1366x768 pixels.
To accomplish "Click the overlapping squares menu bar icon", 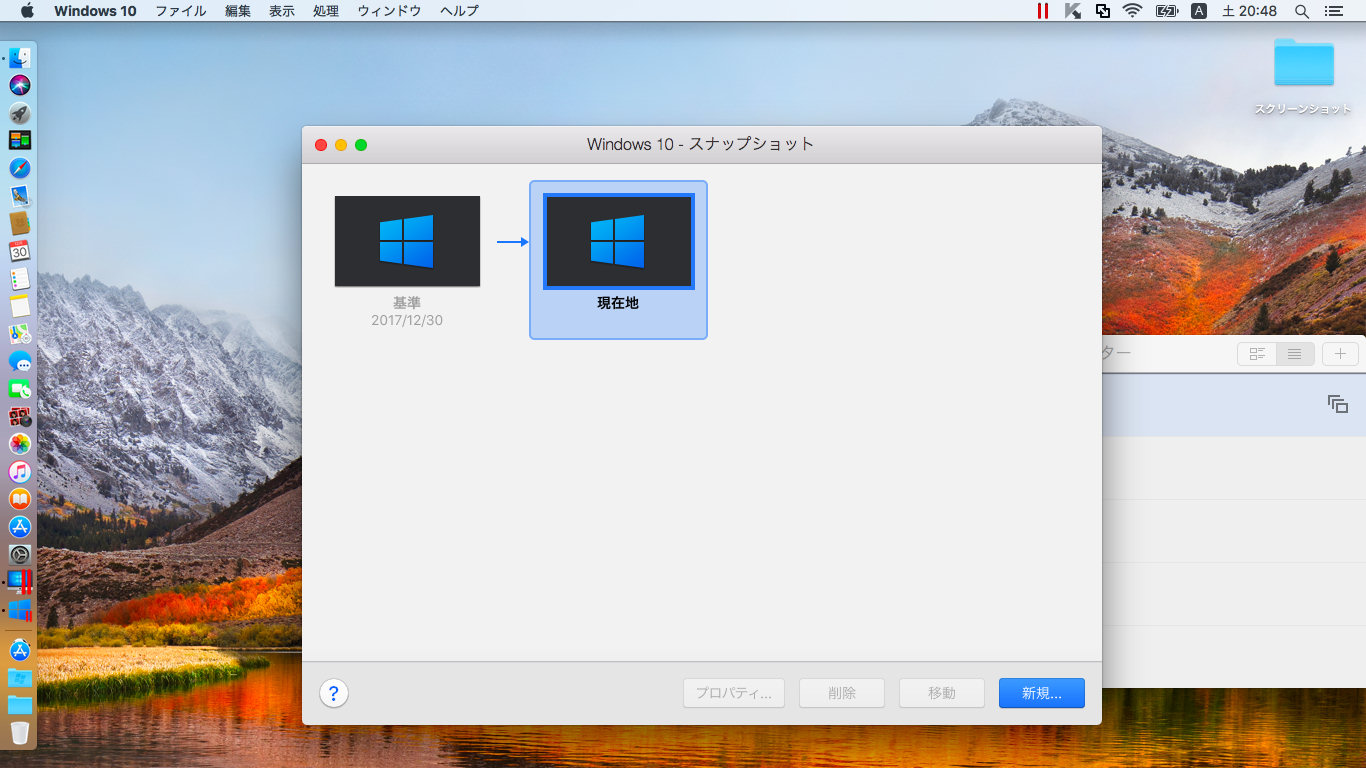I will tap(1103, 11).
